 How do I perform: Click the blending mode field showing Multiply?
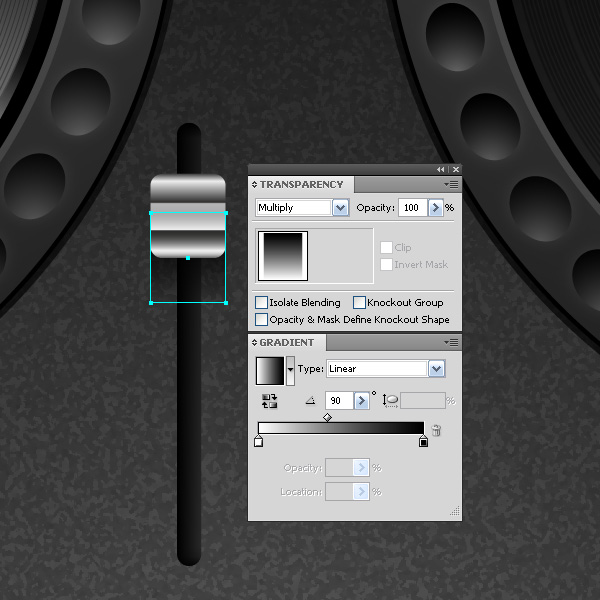tap(293, 208)
